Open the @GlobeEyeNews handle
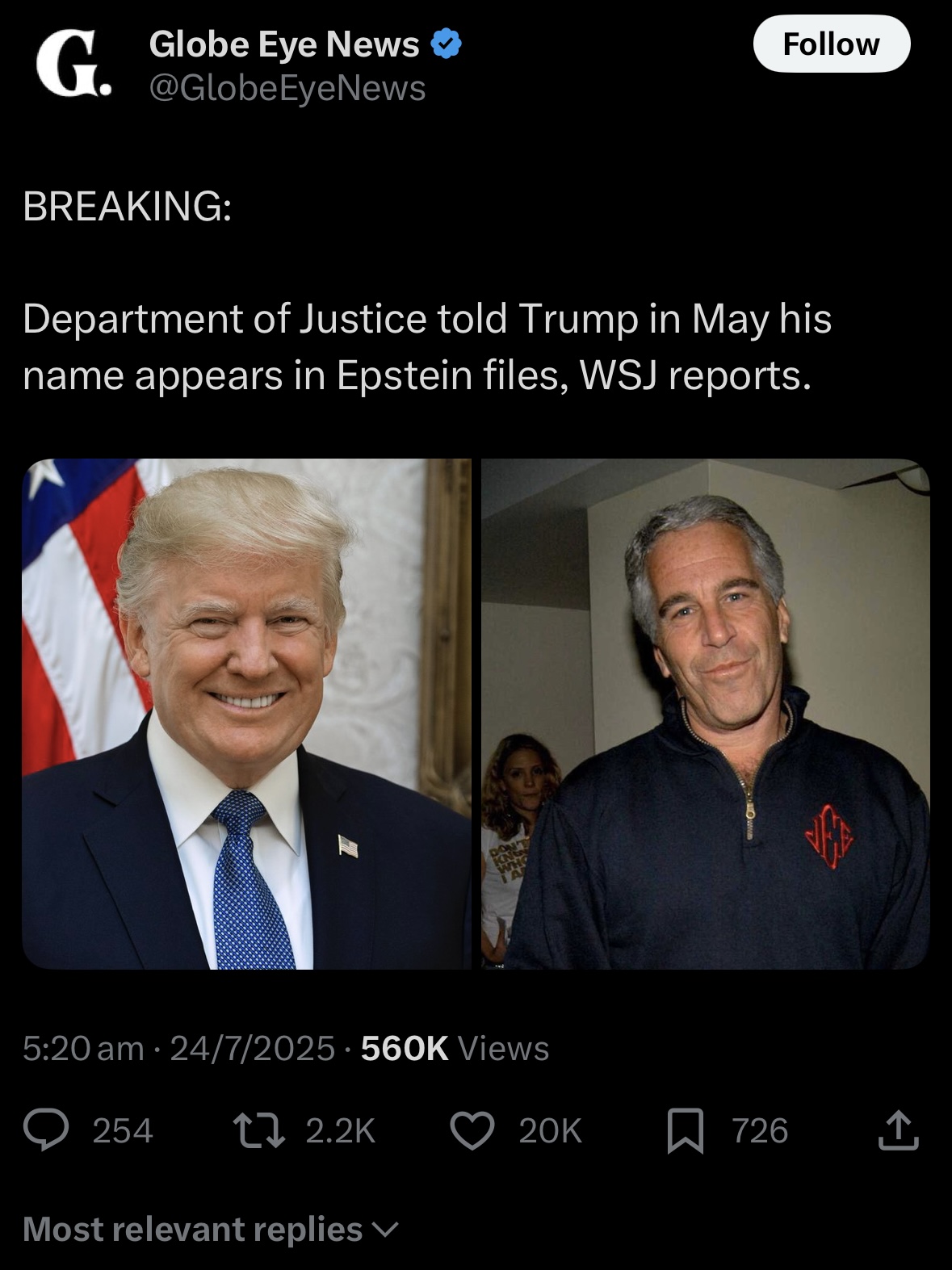This screenshot has height=1270, width=952. tap(287, 88)
